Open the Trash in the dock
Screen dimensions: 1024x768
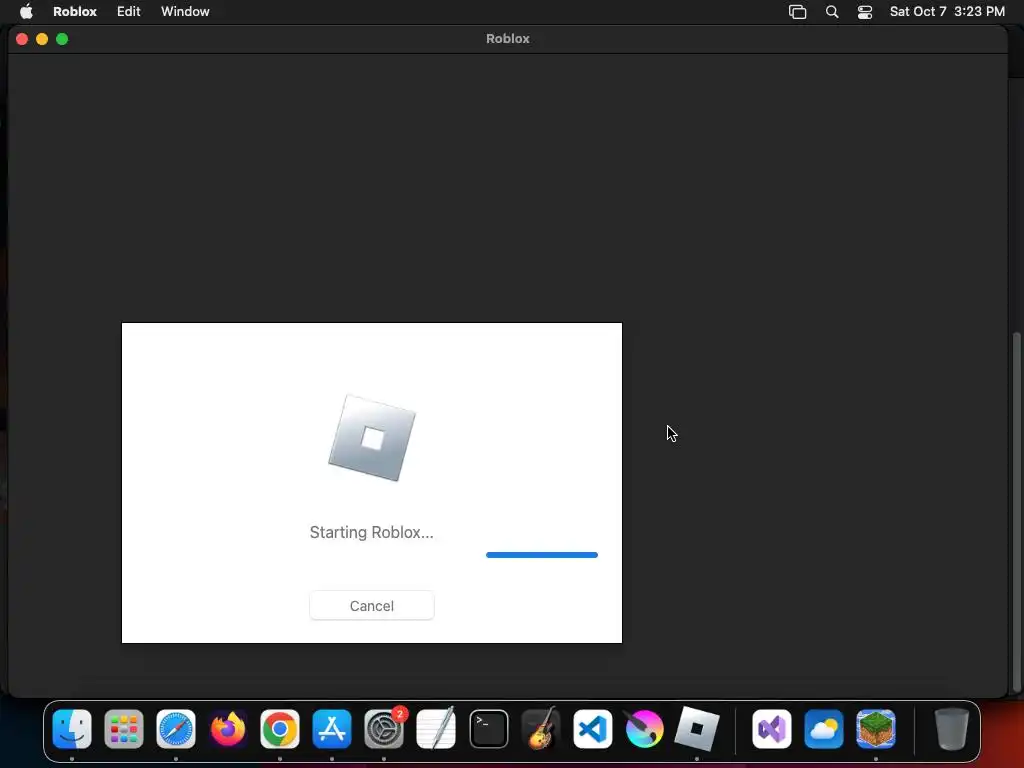[952, 729]
